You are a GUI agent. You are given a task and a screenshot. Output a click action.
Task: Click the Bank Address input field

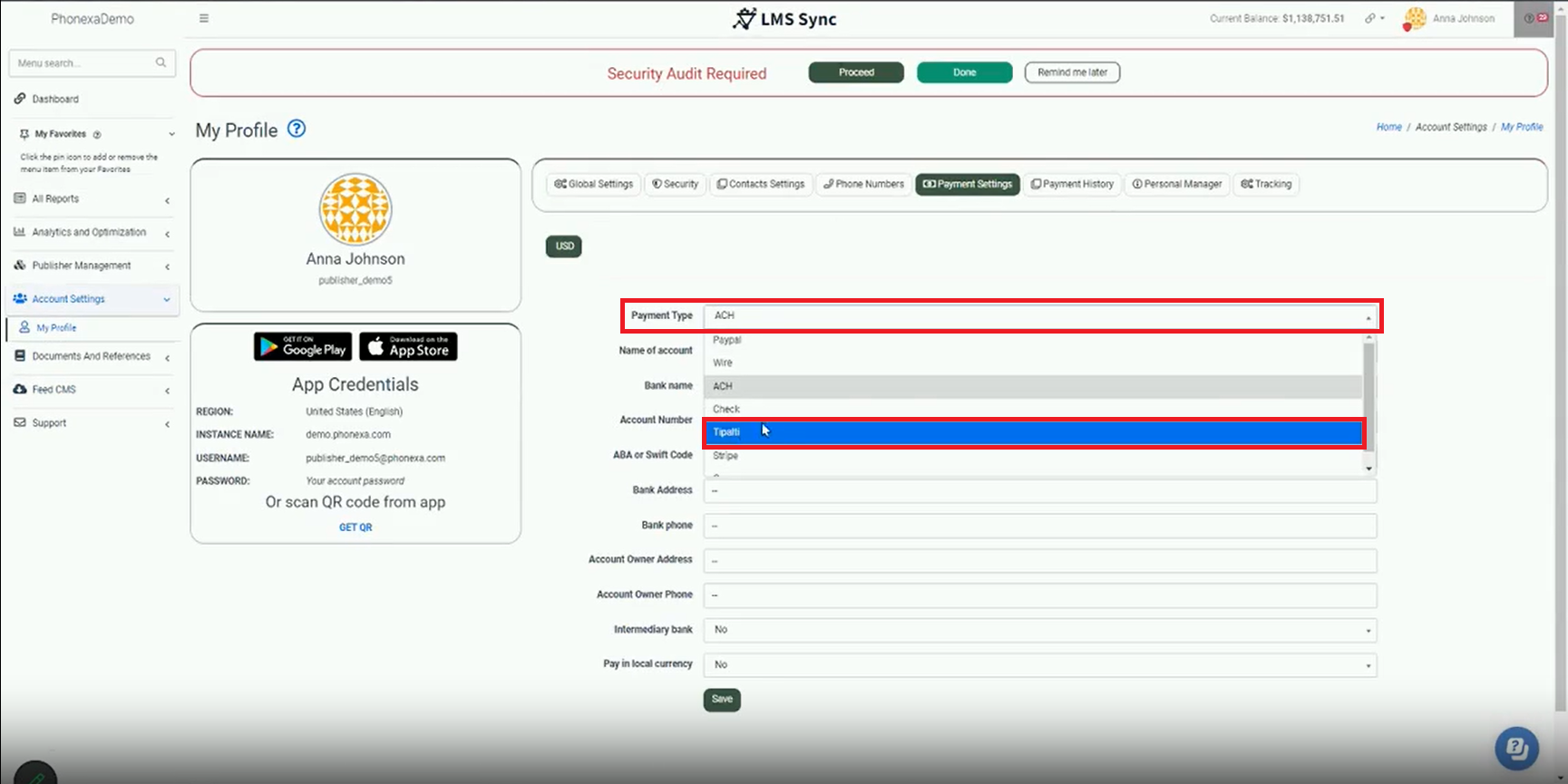tap(1039, 490)
